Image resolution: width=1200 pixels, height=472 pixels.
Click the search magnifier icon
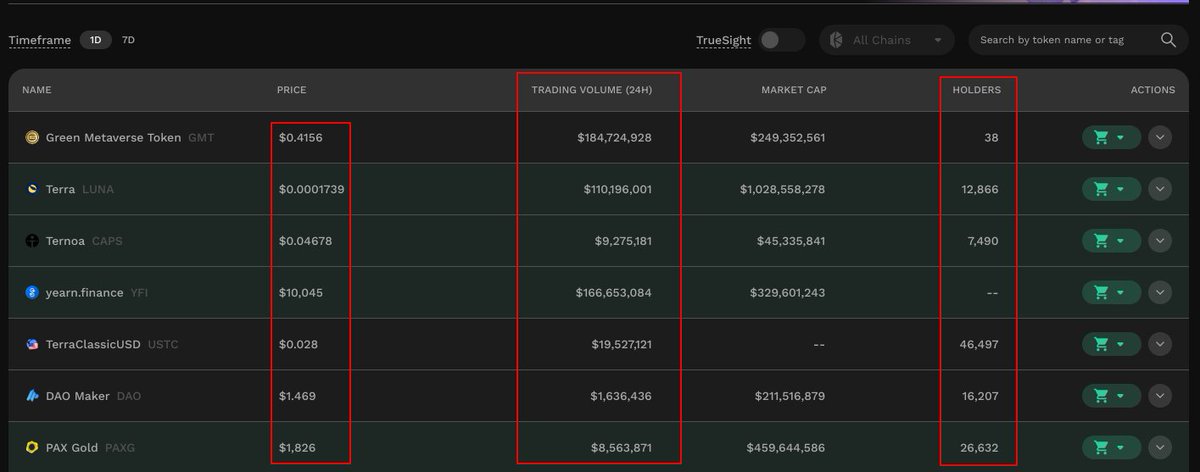pyautogui.click(x=1168, y=40)
